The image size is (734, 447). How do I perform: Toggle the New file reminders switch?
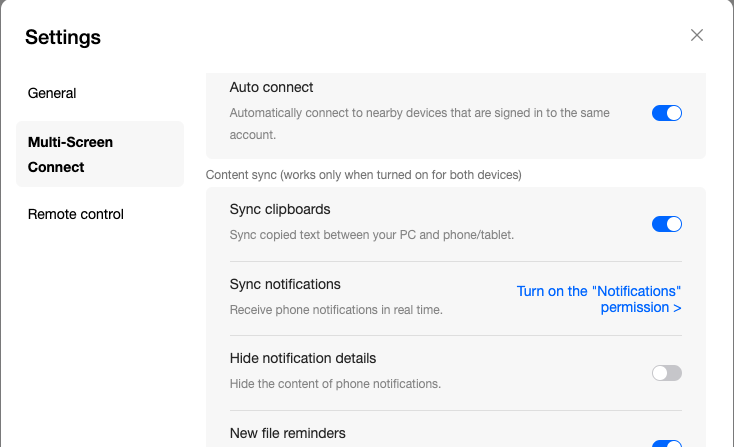(667, 444)
